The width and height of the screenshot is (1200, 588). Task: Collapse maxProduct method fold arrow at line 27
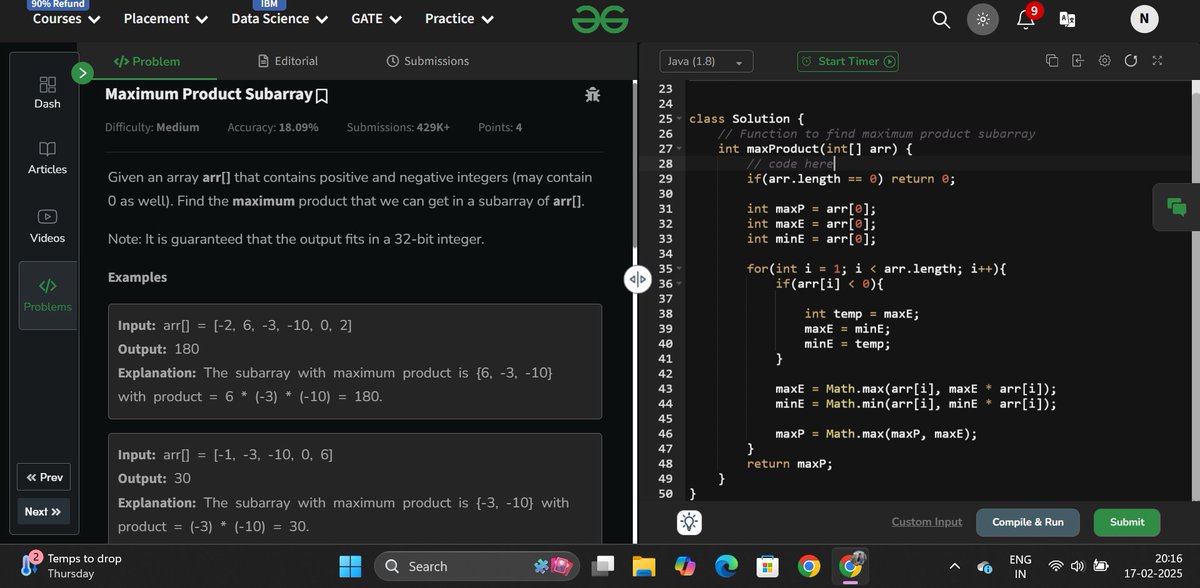point(679,149)
